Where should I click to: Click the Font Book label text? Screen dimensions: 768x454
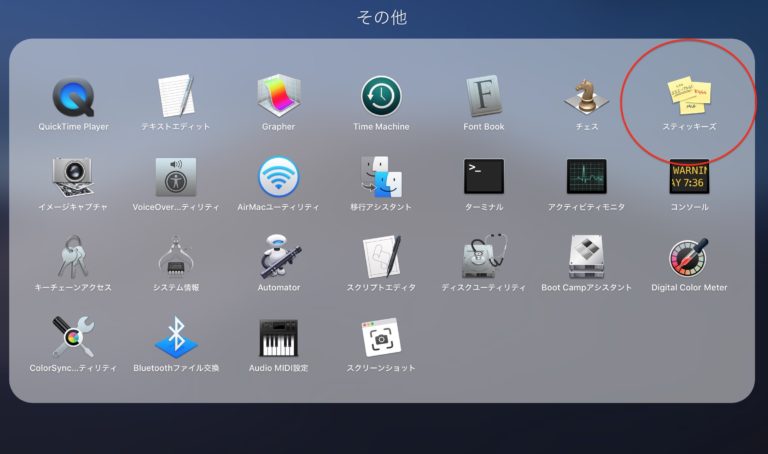tap(483, 126)
